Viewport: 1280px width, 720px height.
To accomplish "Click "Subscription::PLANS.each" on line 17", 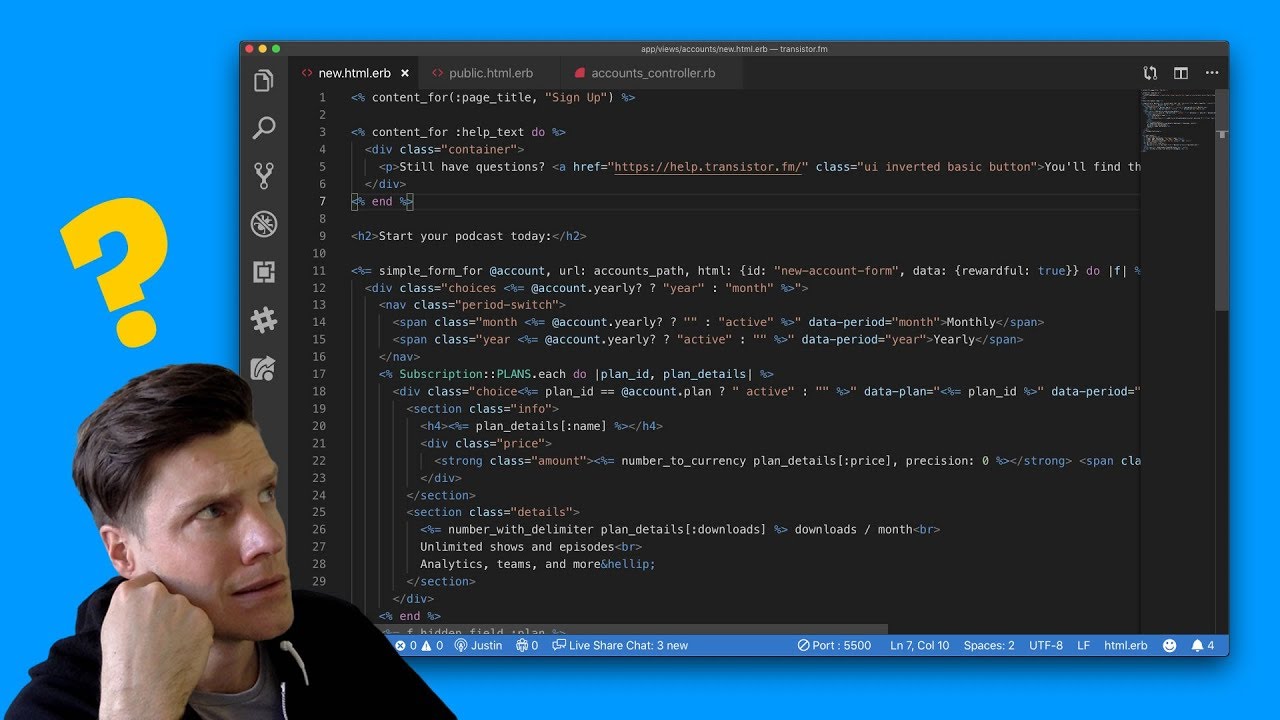I will [483, 374].
